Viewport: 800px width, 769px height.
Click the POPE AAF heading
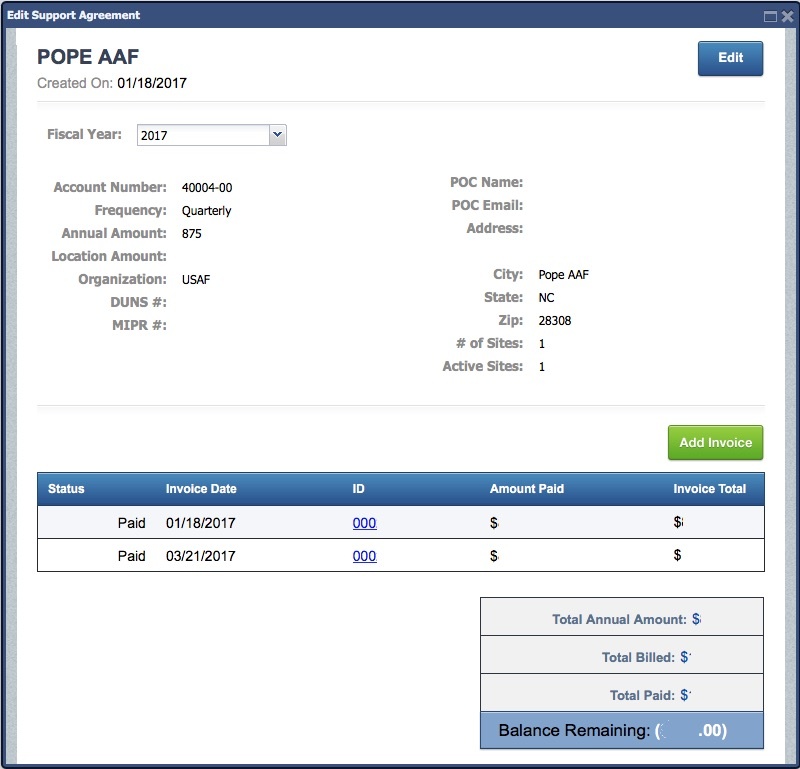coord(88,57)
